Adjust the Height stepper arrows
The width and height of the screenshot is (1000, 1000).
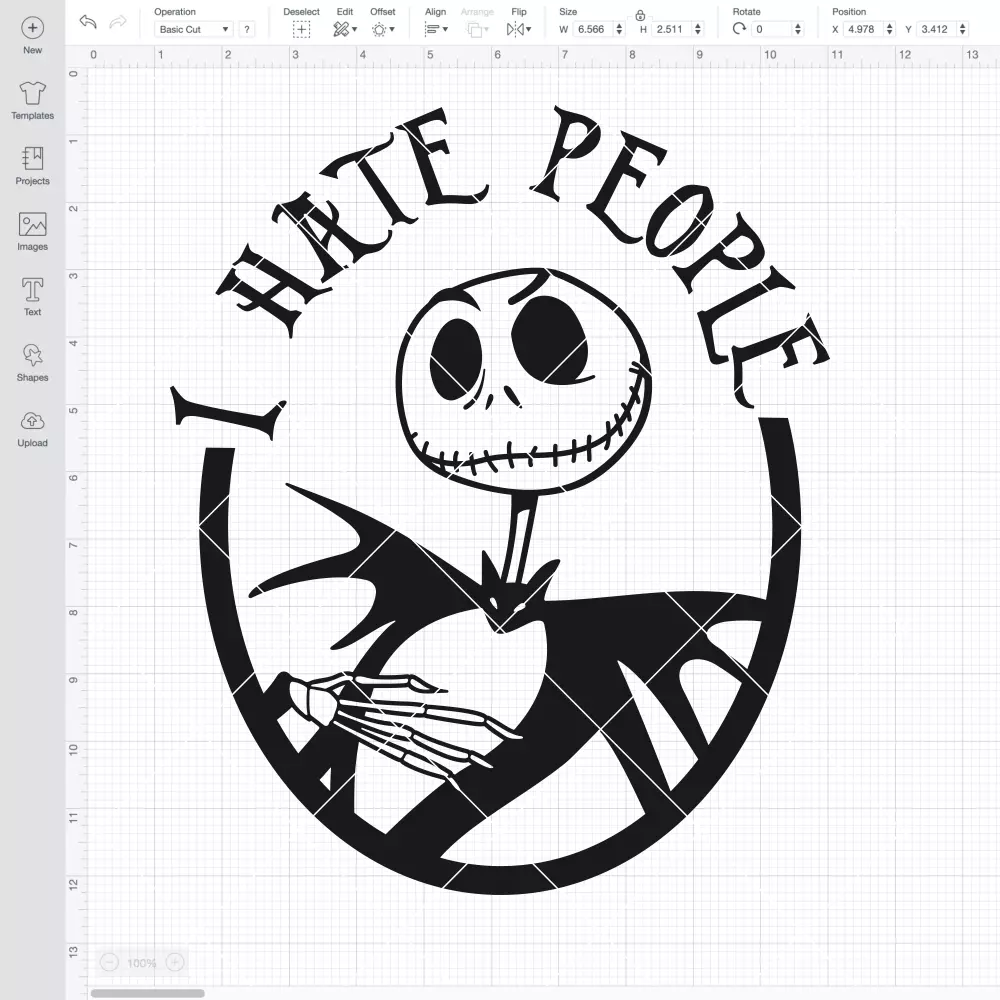pos(698,29)
